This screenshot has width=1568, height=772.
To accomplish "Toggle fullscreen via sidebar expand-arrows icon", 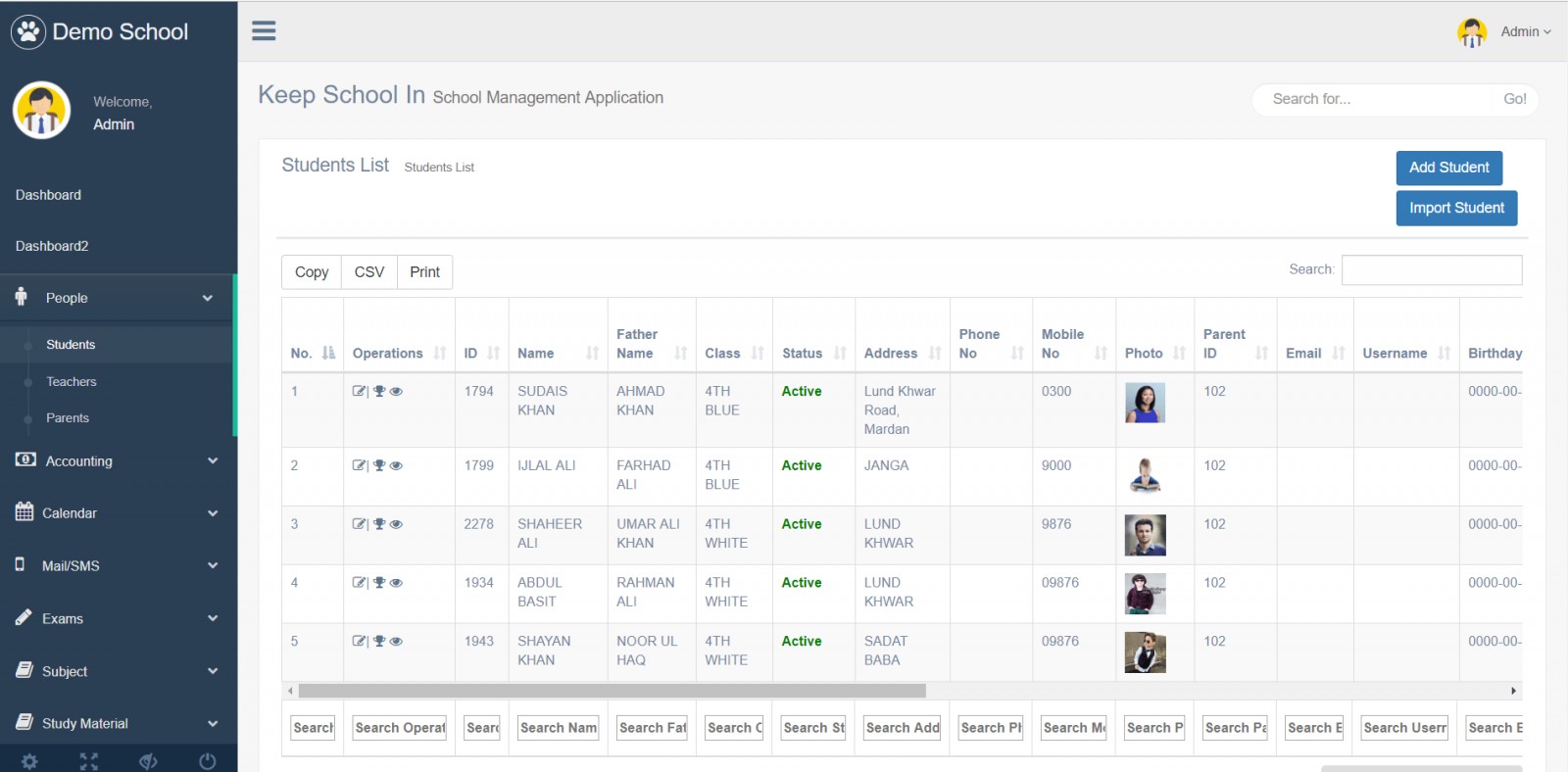I will (89, 761).
